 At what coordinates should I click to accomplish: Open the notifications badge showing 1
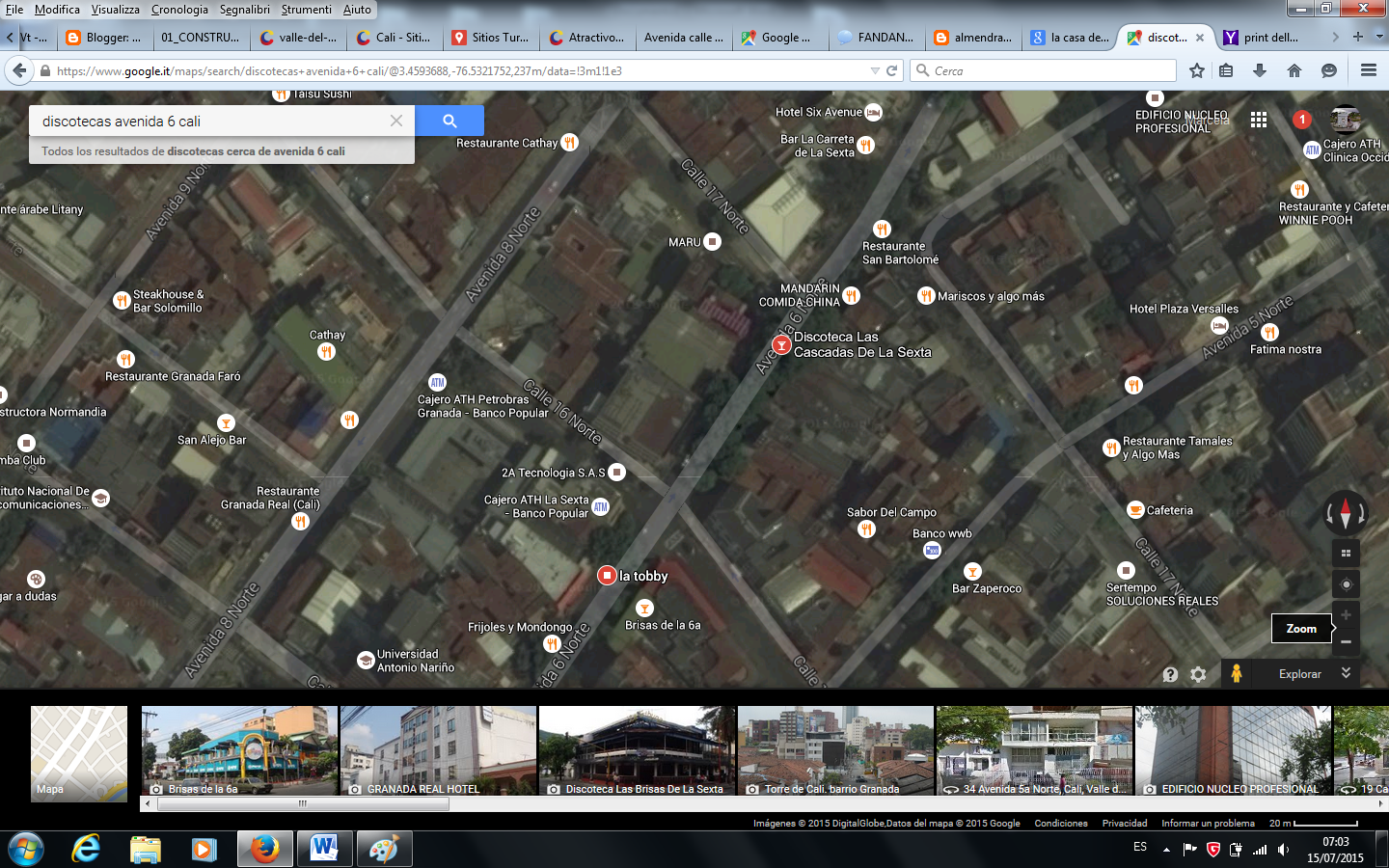pyautogui.click(x=1302, y=120)
